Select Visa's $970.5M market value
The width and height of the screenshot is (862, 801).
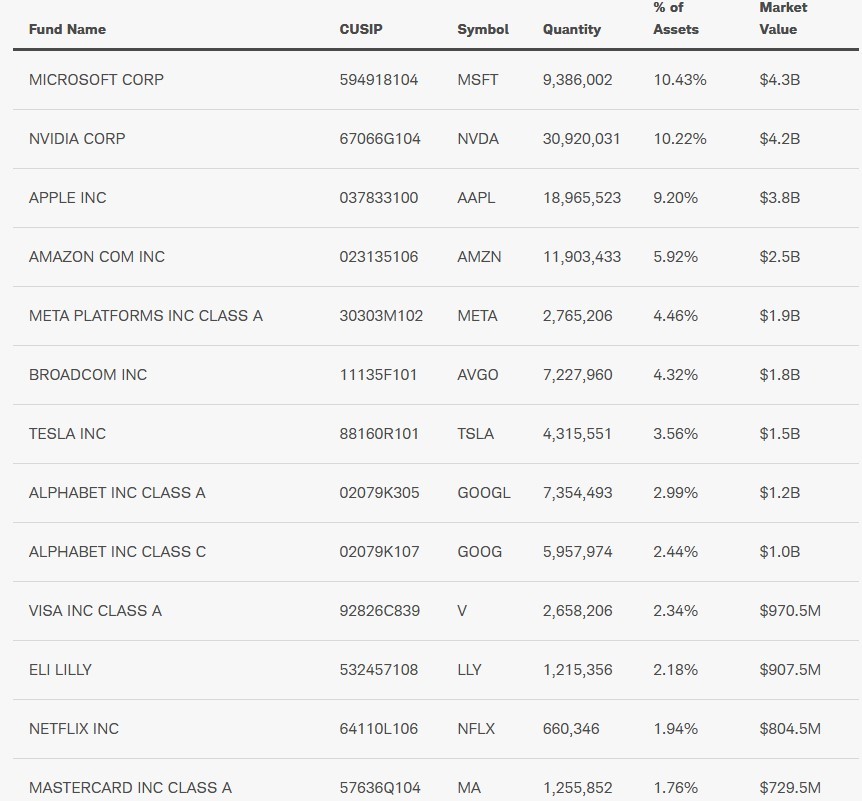(790, 610)
